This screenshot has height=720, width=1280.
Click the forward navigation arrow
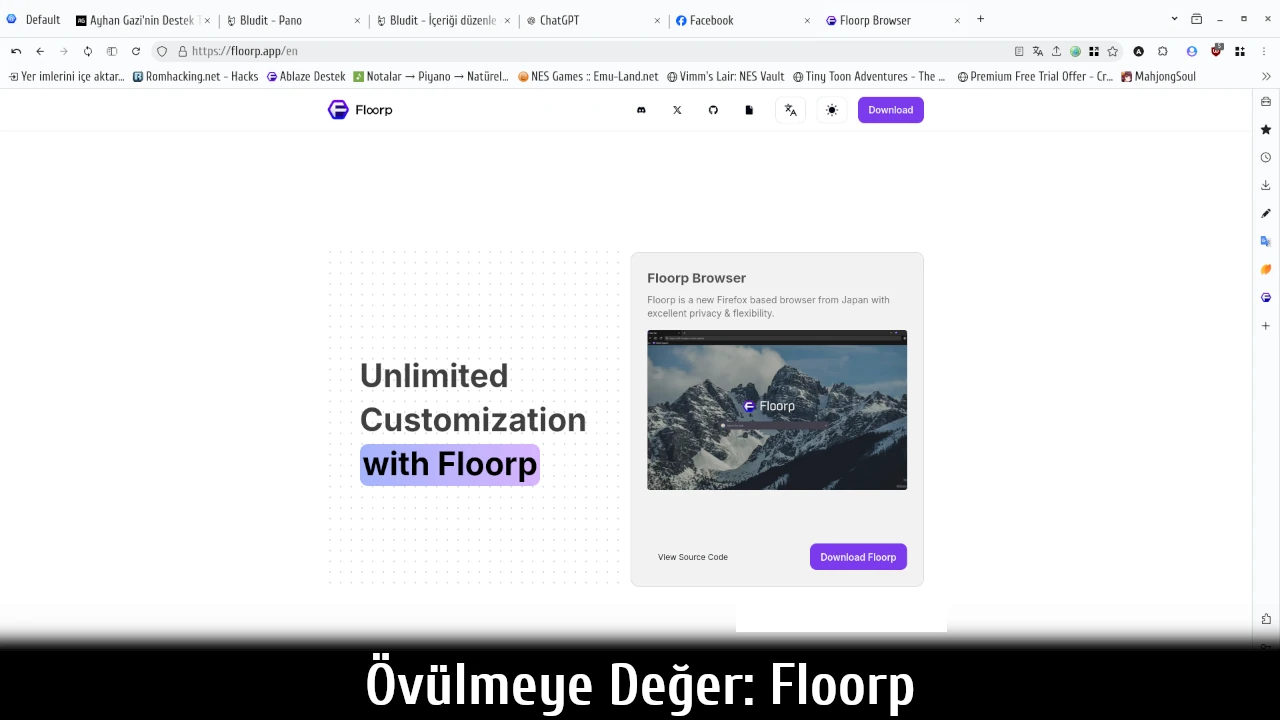coord(64,51)
